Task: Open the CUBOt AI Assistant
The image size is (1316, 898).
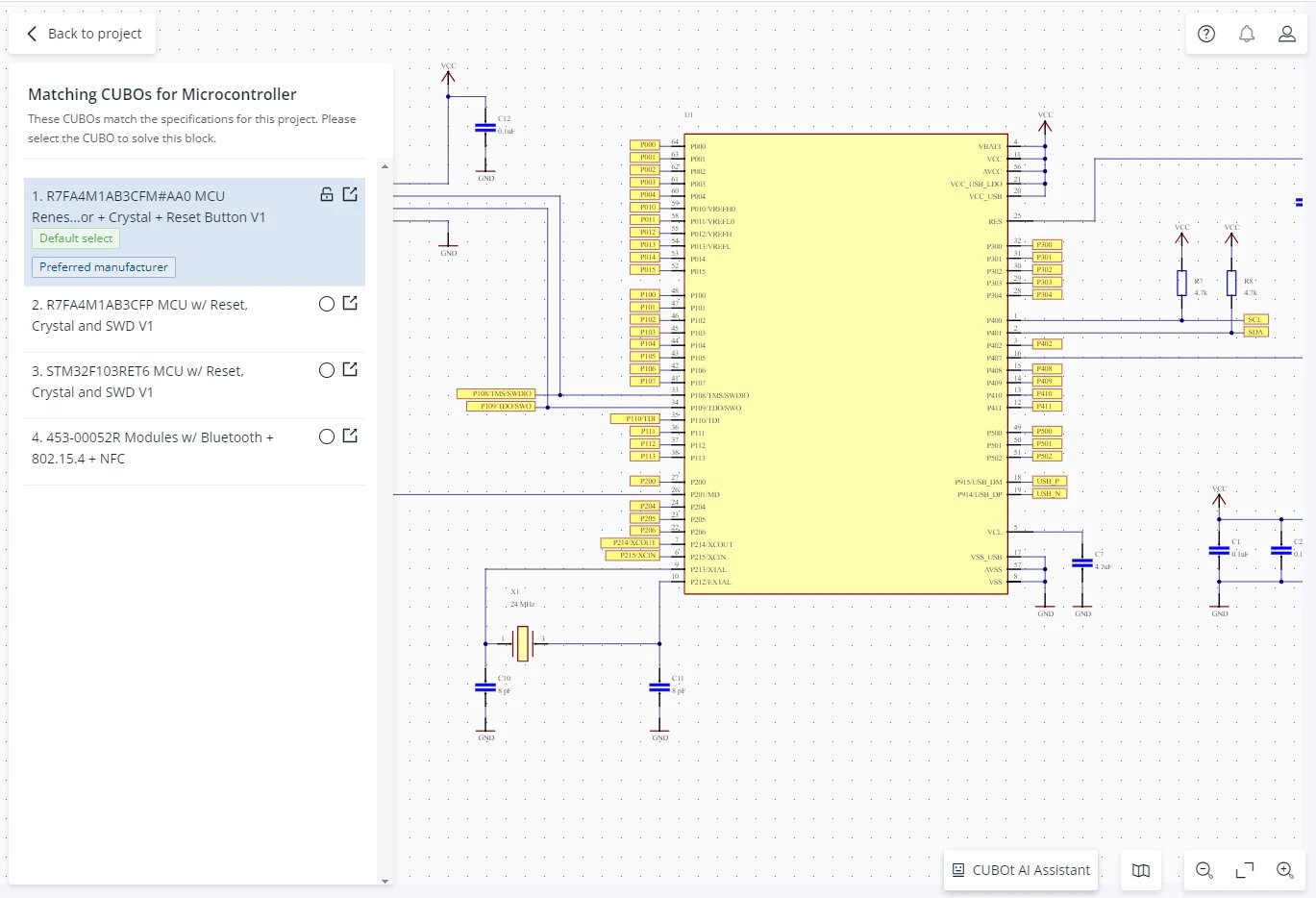Action: [x=1021, y=870]
